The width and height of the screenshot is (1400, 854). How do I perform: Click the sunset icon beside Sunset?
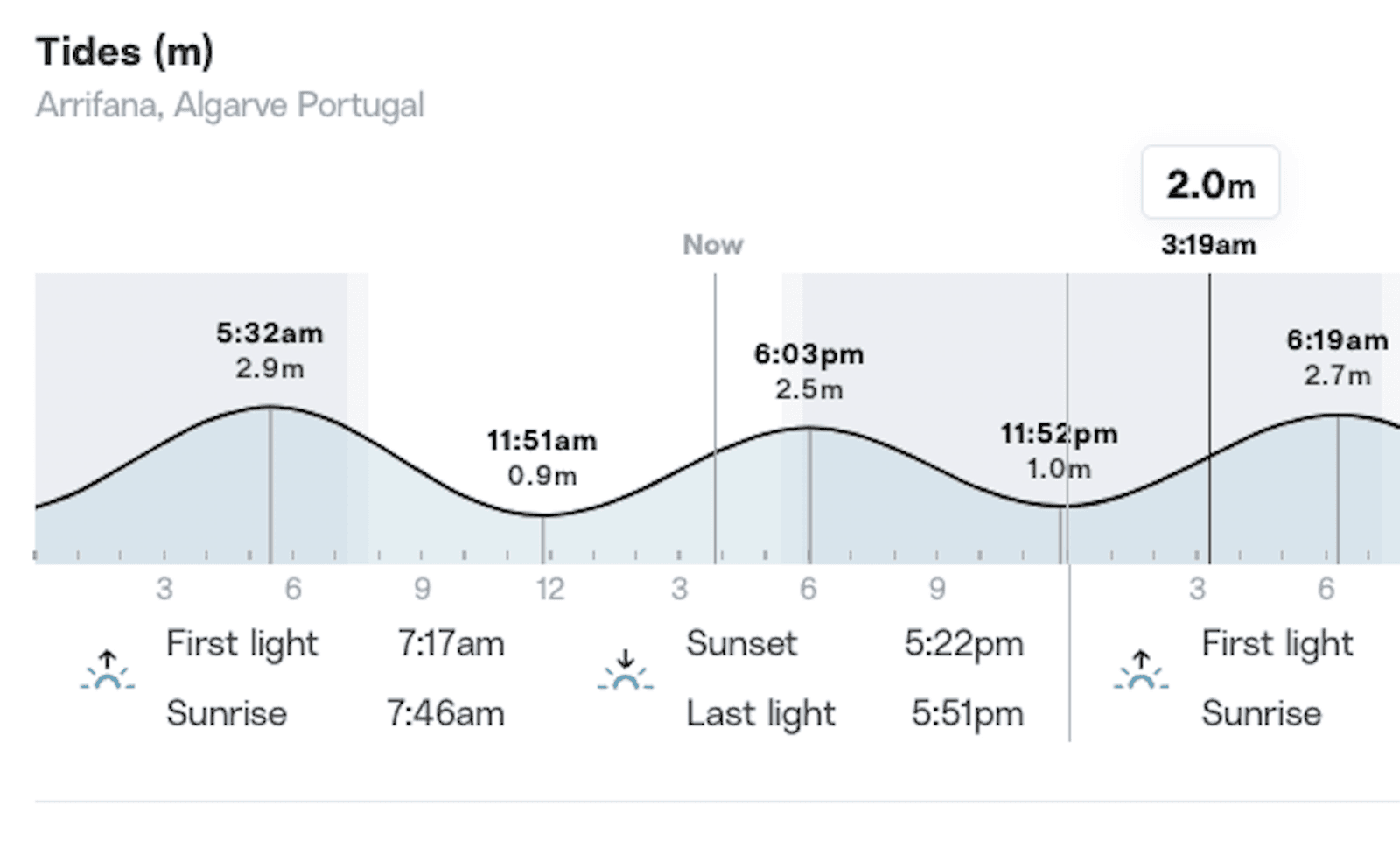(625, 670)
